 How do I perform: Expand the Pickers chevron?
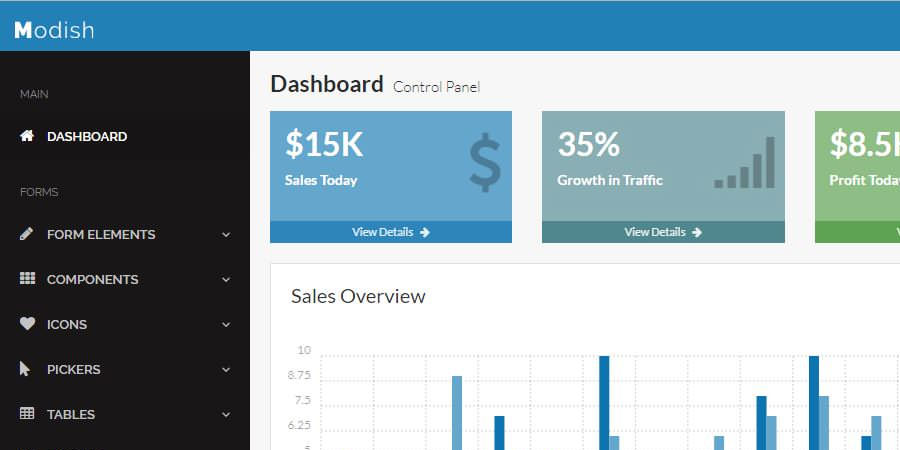coord(226,369)
